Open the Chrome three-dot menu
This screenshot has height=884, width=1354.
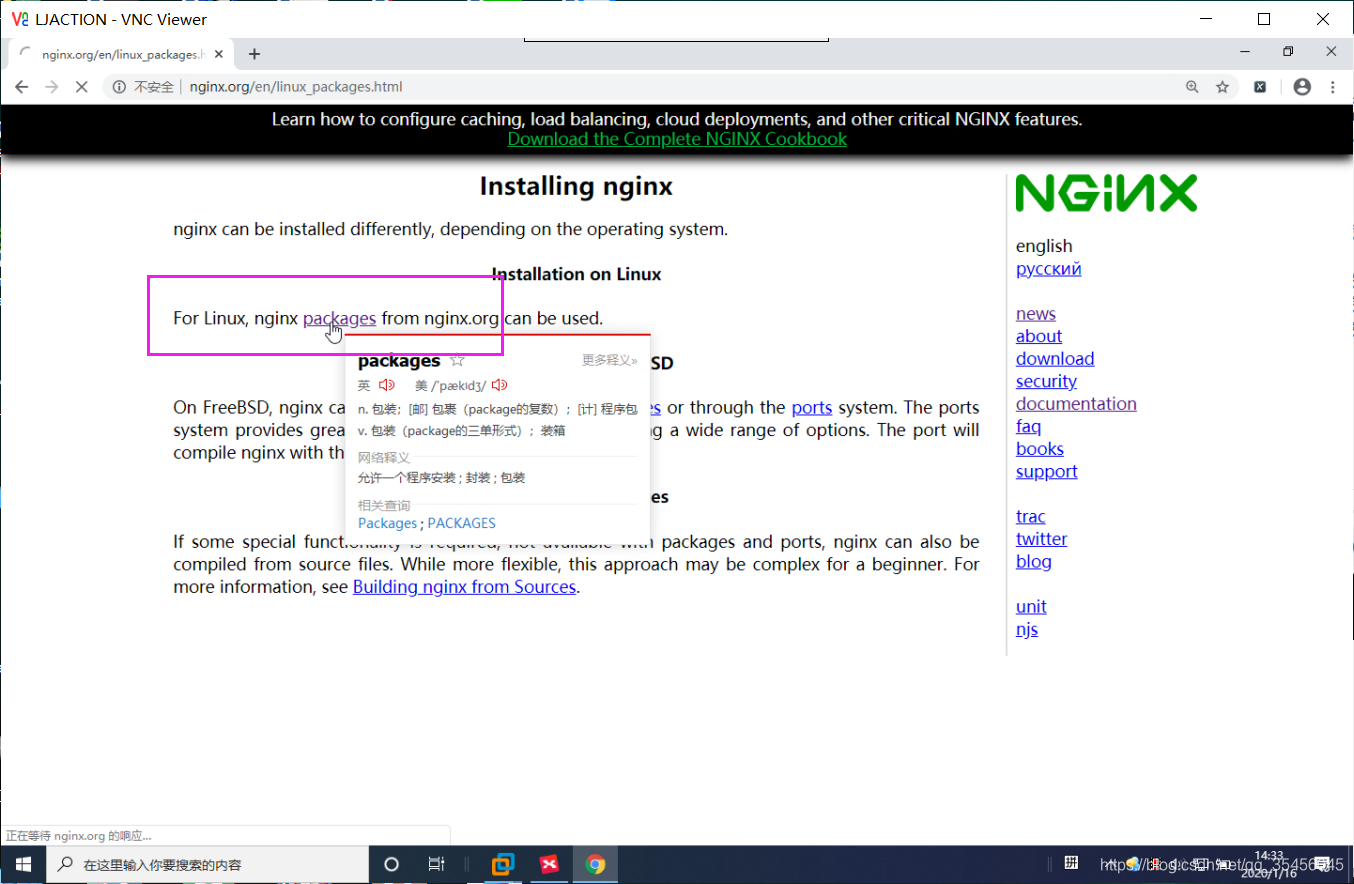tap(1332, 87)
